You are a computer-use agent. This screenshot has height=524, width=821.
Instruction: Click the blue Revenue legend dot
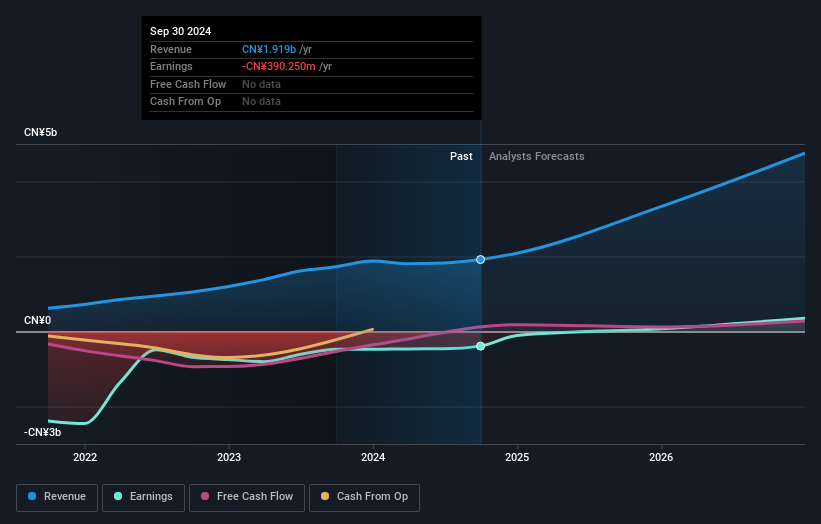click(32, 496)
